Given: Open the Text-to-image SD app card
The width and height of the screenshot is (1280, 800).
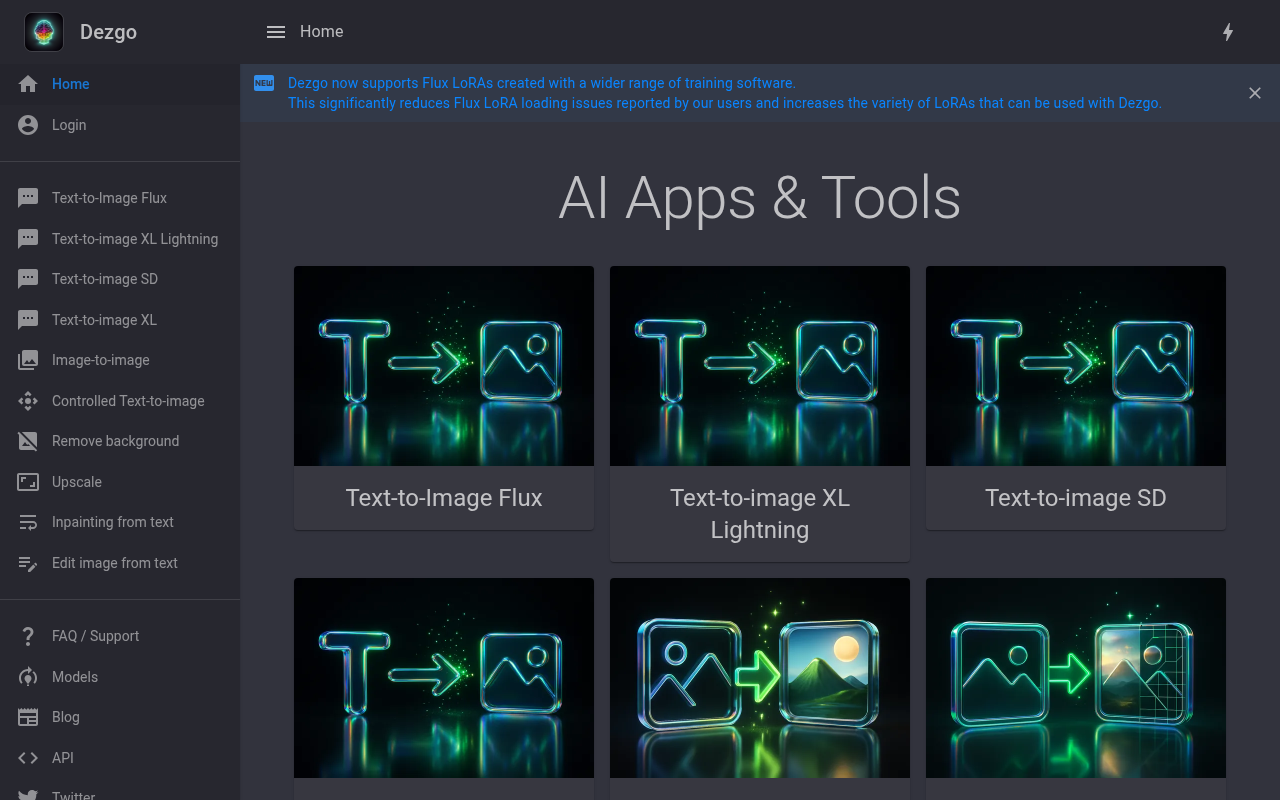Looking at the screenshot, I should pyautogui.click(x=1076, y=397).
